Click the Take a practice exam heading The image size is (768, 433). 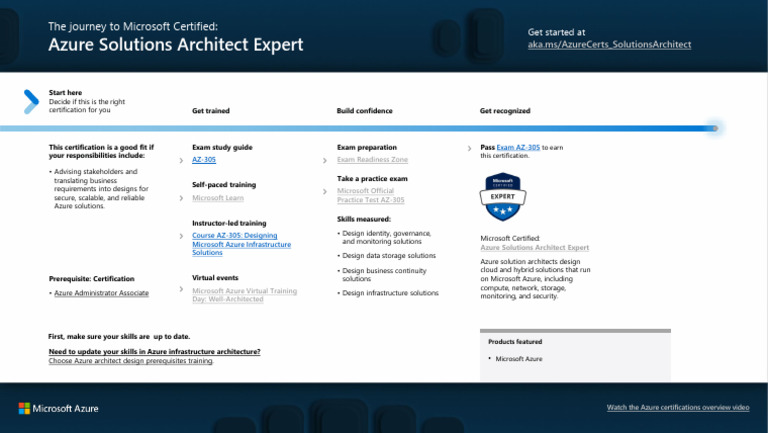pos(372,179)
